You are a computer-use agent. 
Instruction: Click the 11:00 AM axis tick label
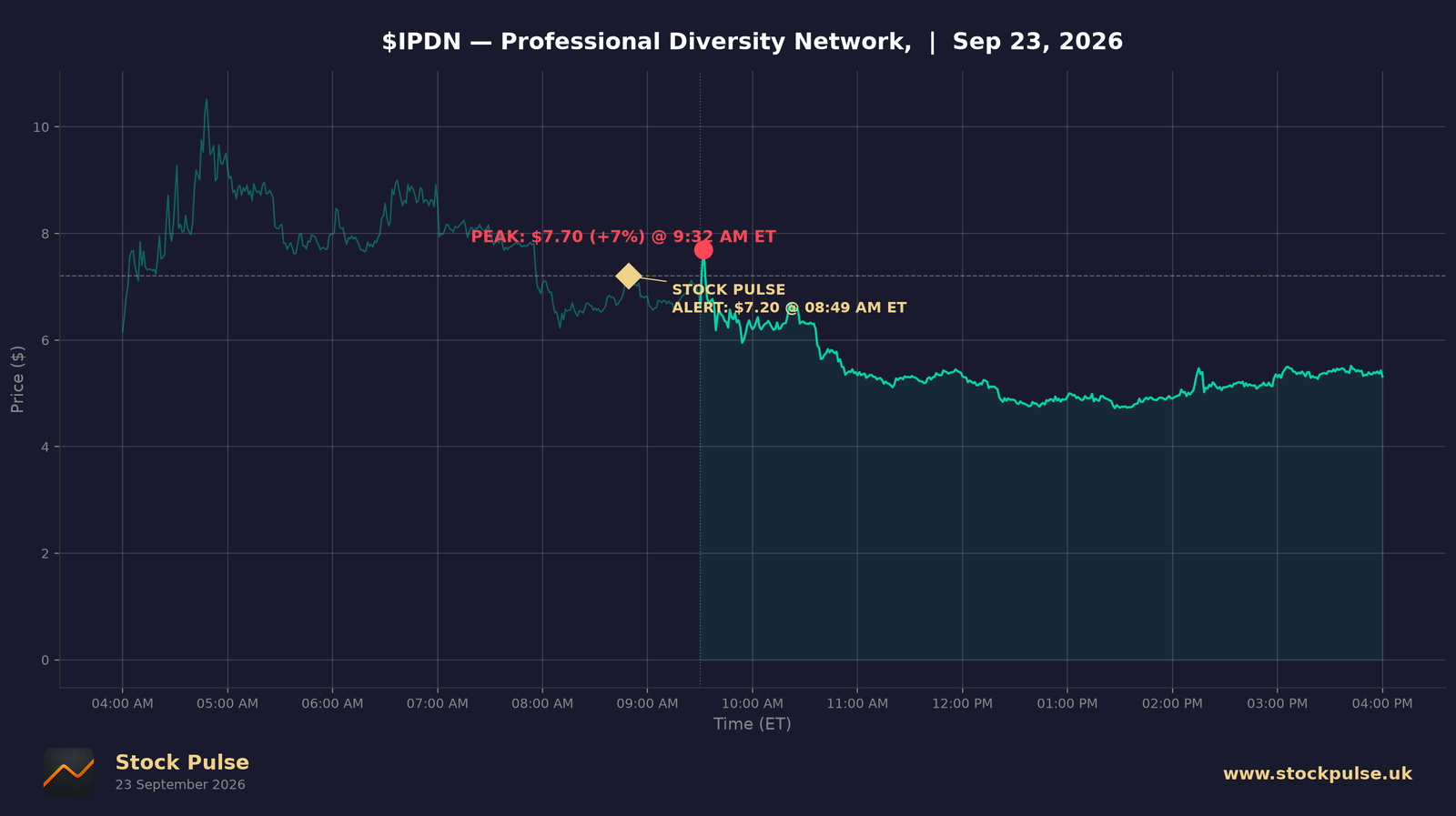pyautogui.click(x=857, y=703)
